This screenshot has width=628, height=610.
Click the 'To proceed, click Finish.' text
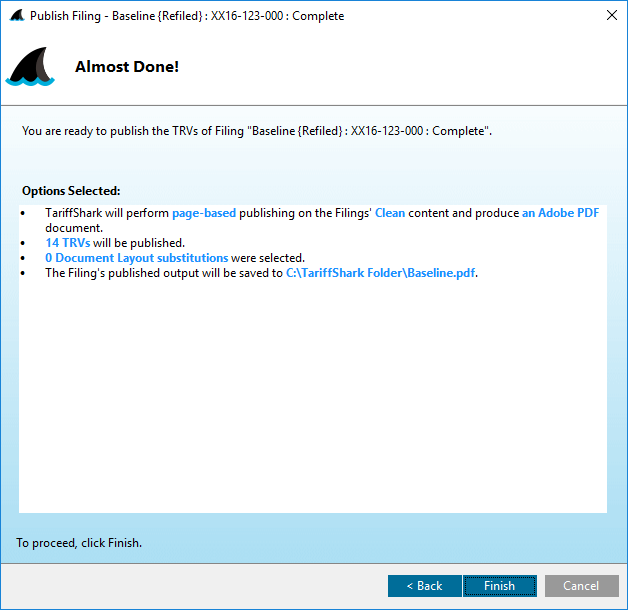(79, 543)
